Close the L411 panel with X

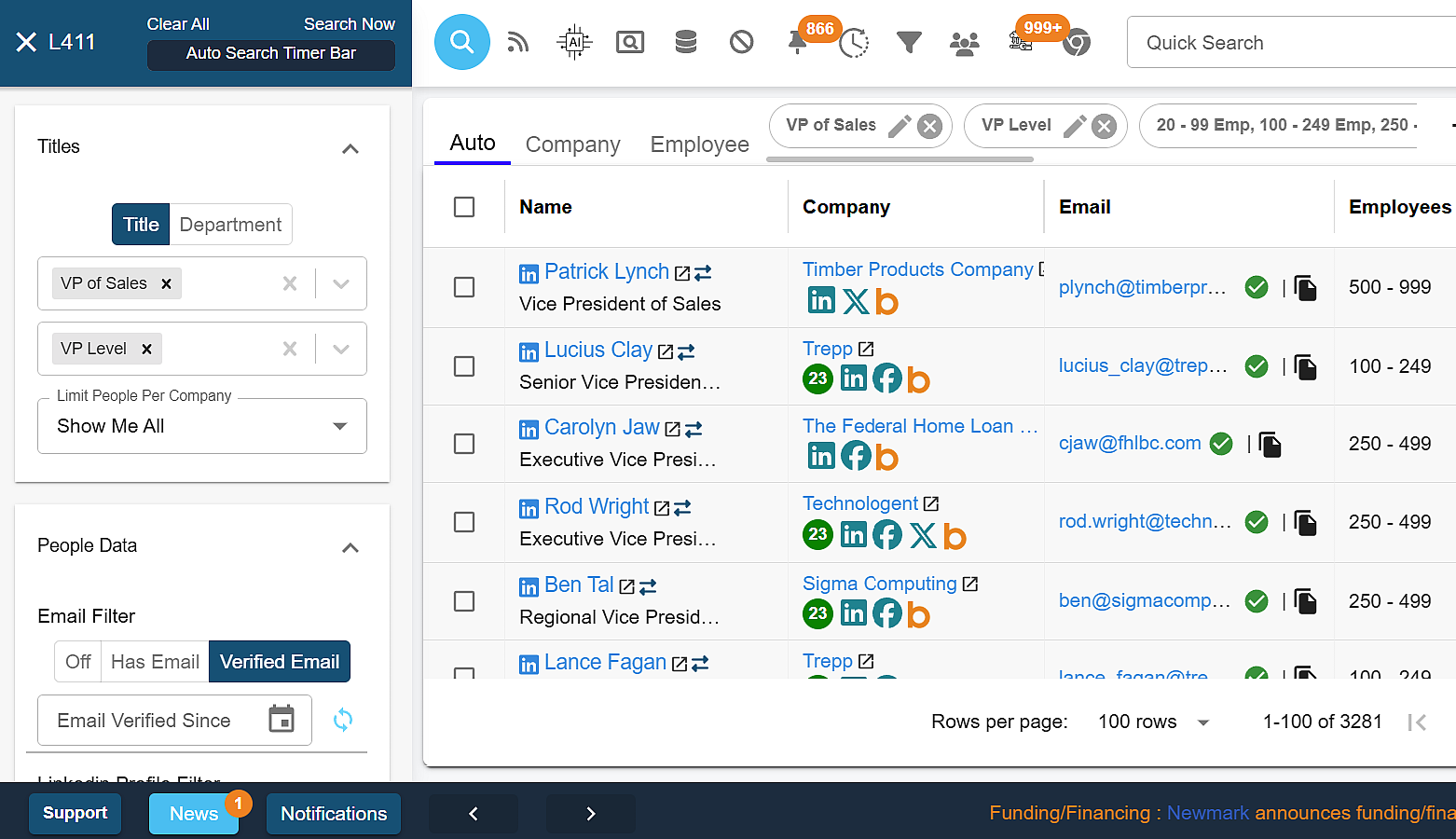point(26,42)
